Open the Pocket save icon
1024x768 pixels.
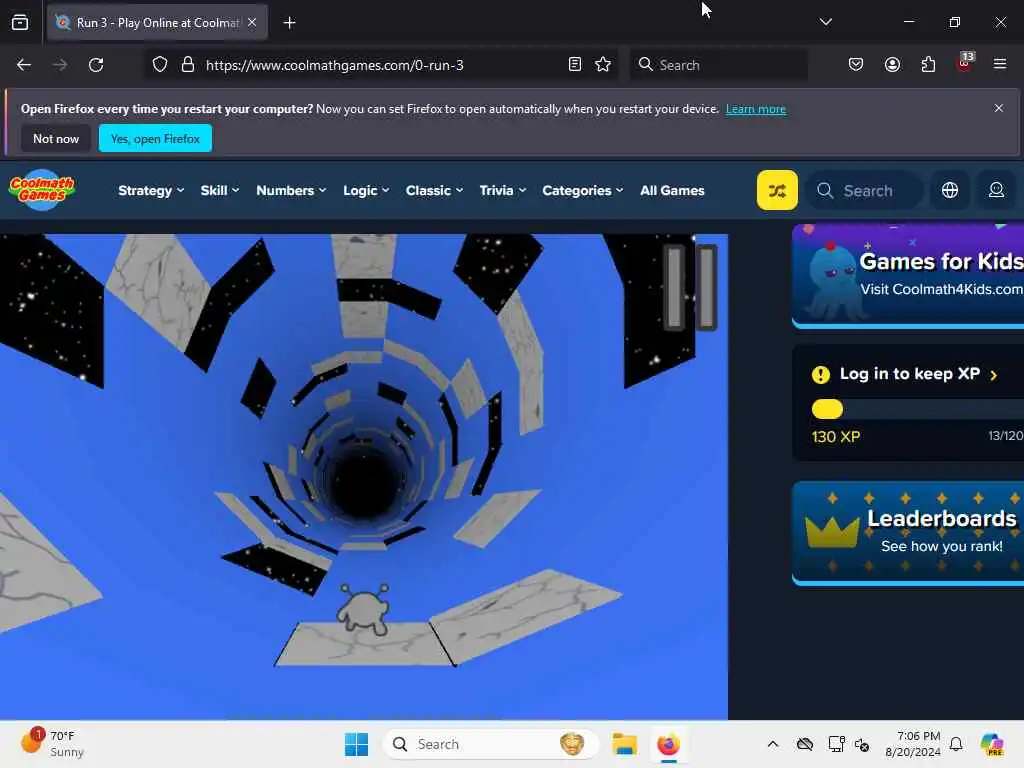point(856,65)
